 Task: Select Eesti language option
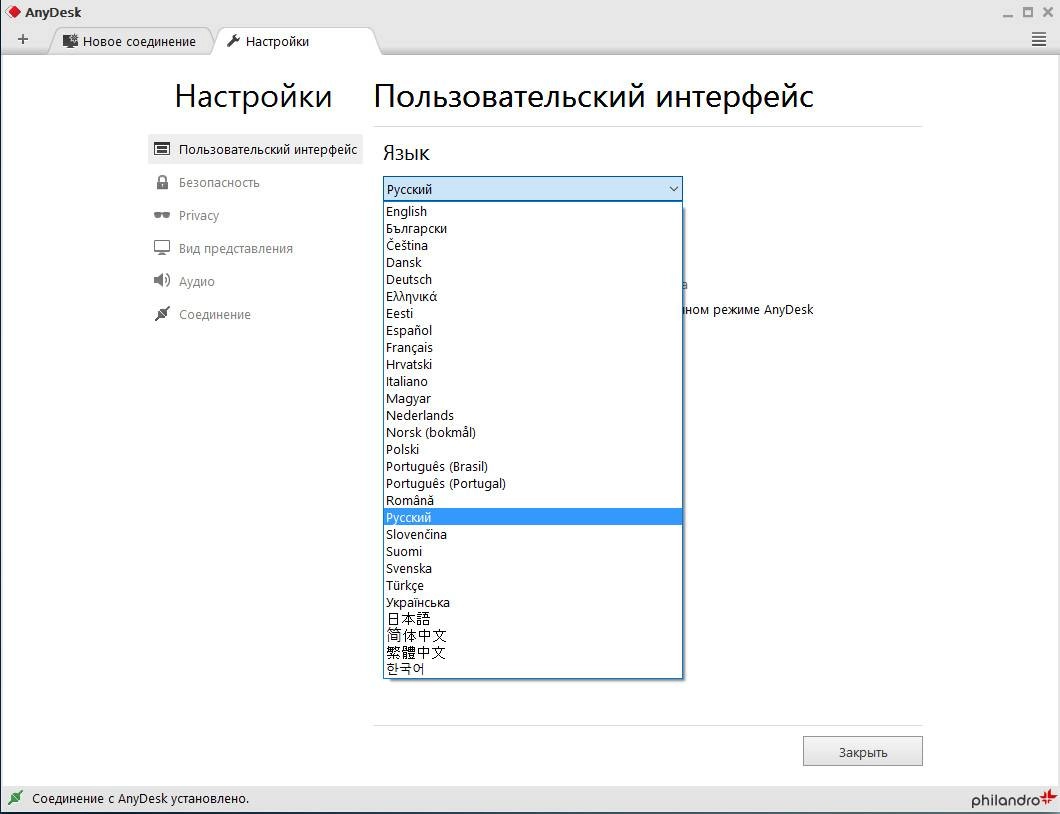[x=533, y=314]
